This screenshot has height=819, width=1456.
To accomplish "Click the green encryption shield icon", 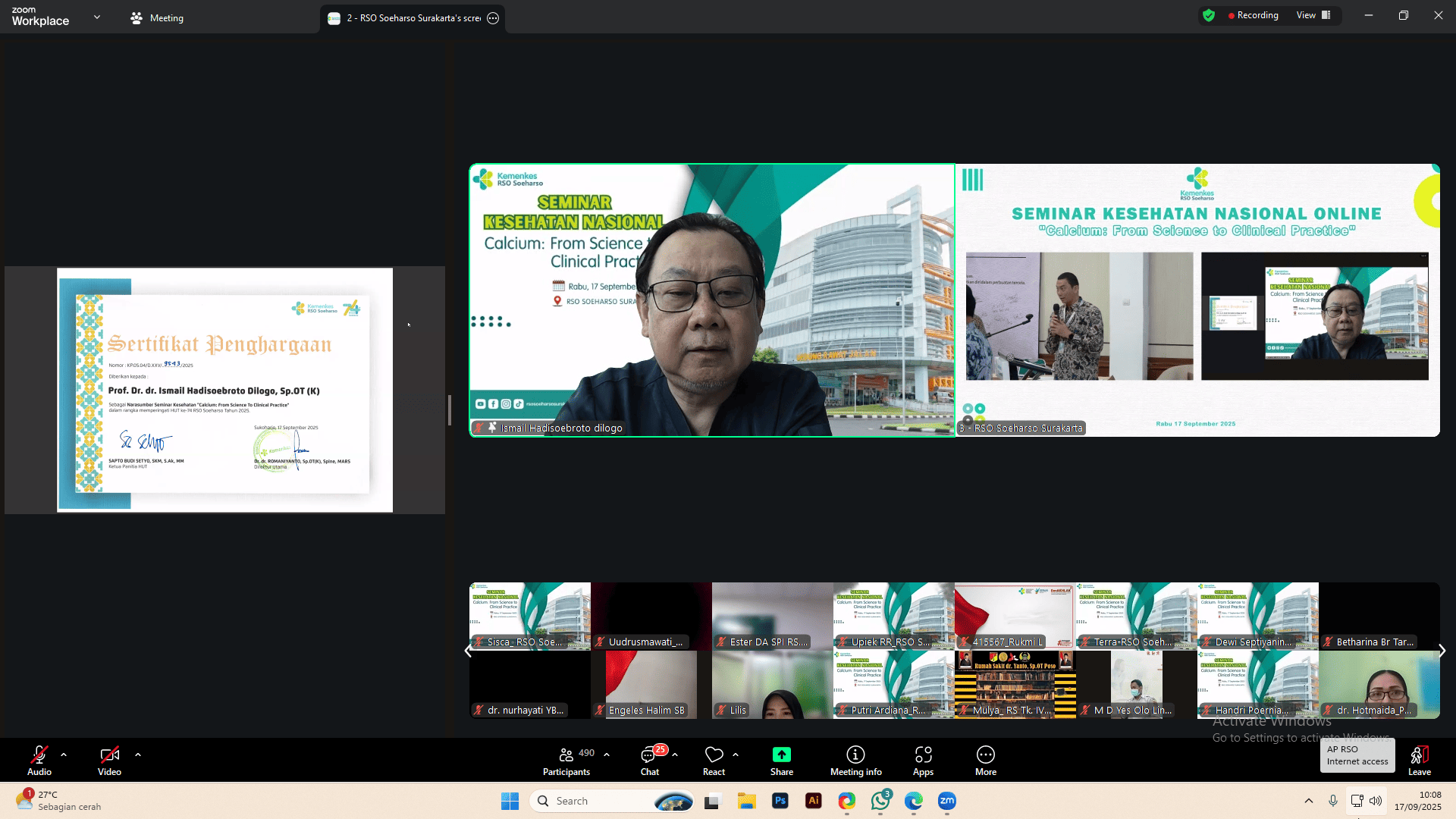I will click(1209, 15).
